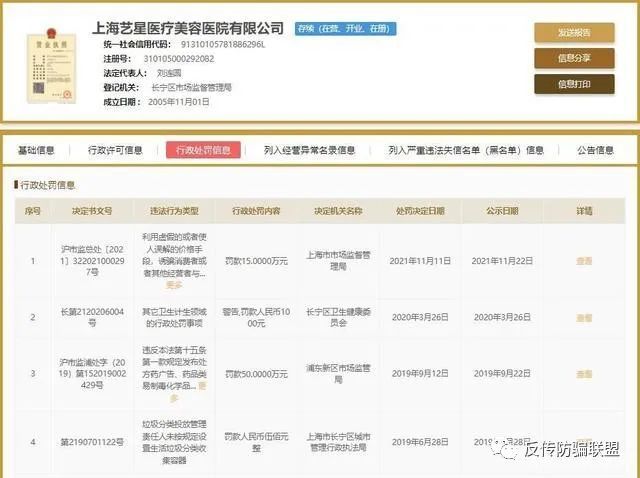Image resolution: width=640 pixels, height=478 pixels.
Task: Click penalty 罚款50.0000万元 cell
Action: coord(256,374)
